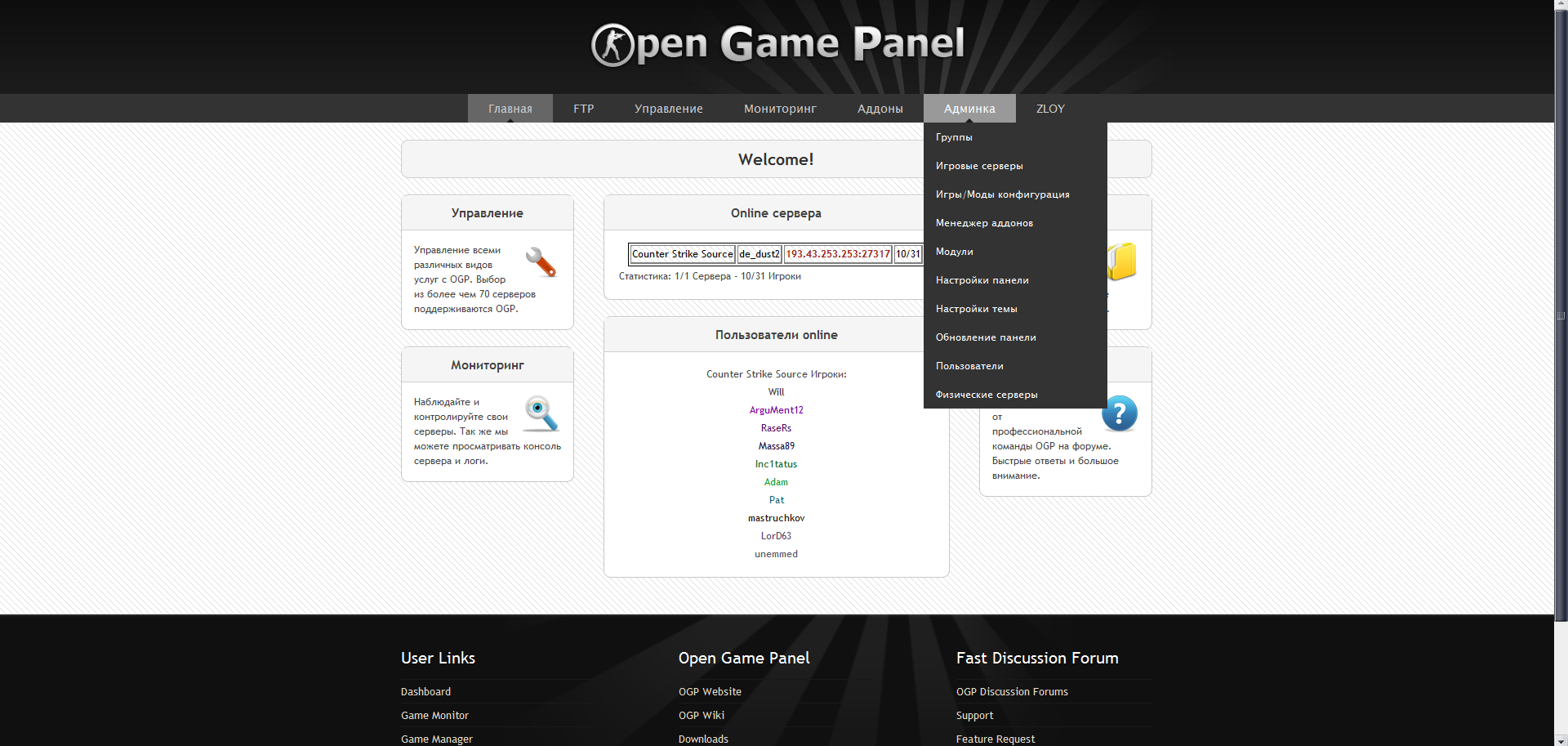Click the de_dust2 map cell

759,254
